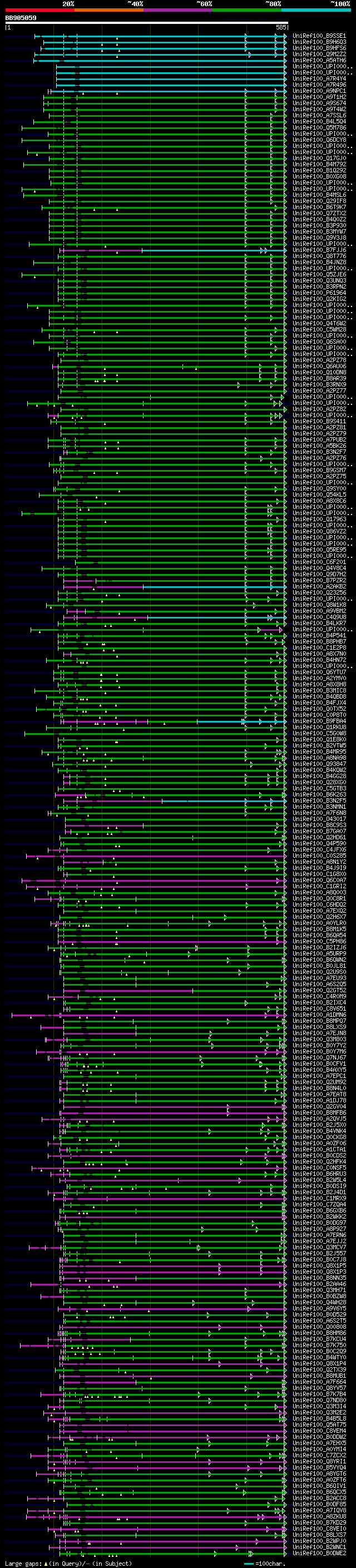Open hit UniRef100_B9SSE1
The image size is (356, 1568).
(319, 36)
